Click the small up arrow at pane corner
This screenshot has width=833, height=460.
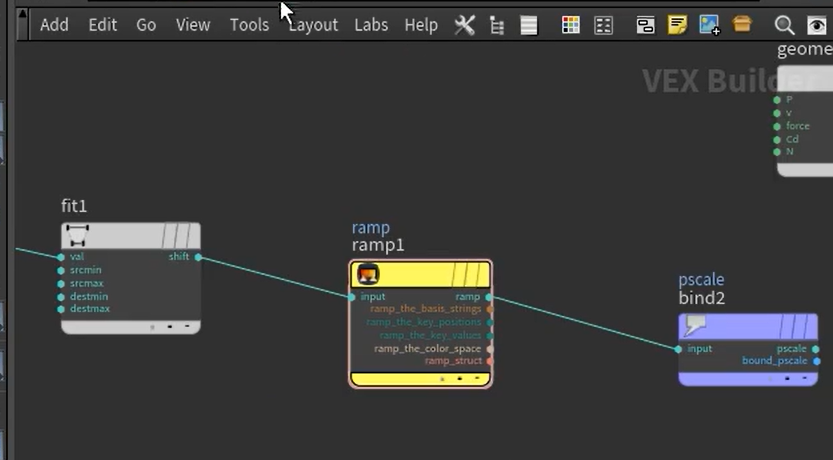tap(22, 14)
